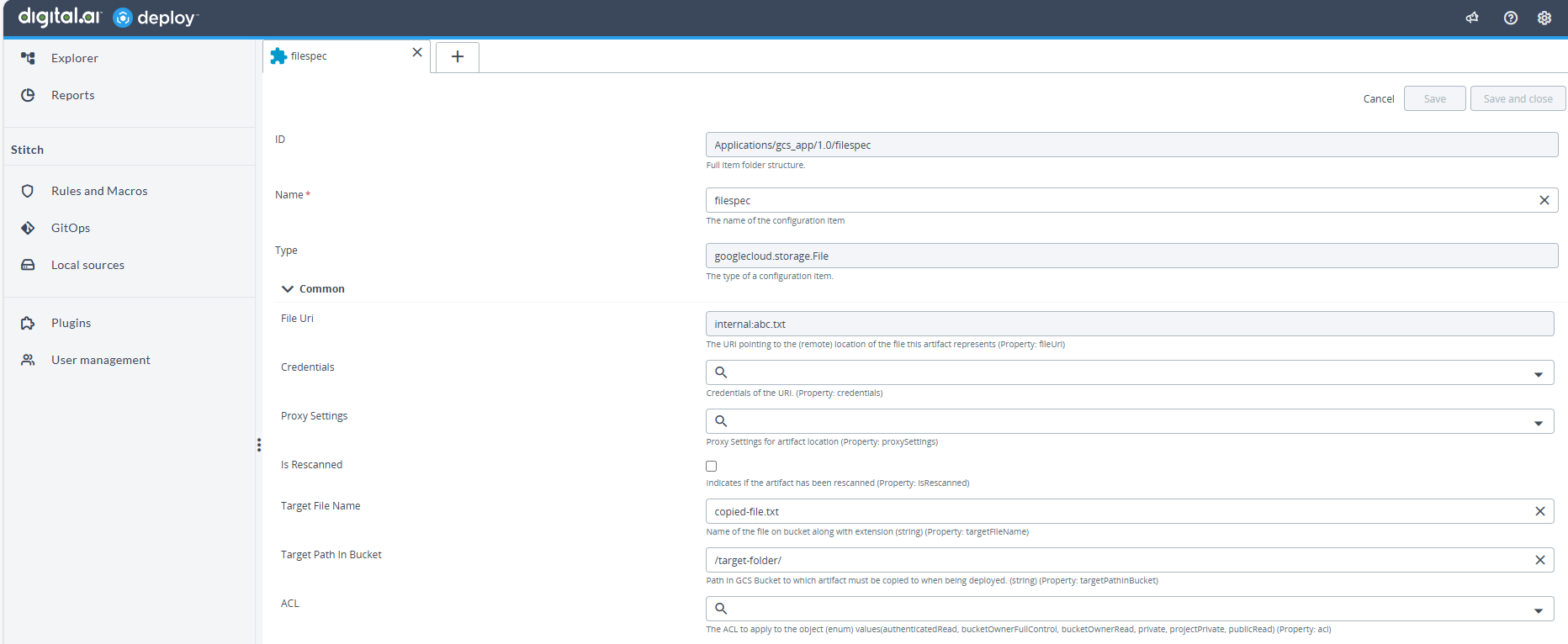Close the filespec tab
This screenshot has height=644, width=1568.
[417, 52]
